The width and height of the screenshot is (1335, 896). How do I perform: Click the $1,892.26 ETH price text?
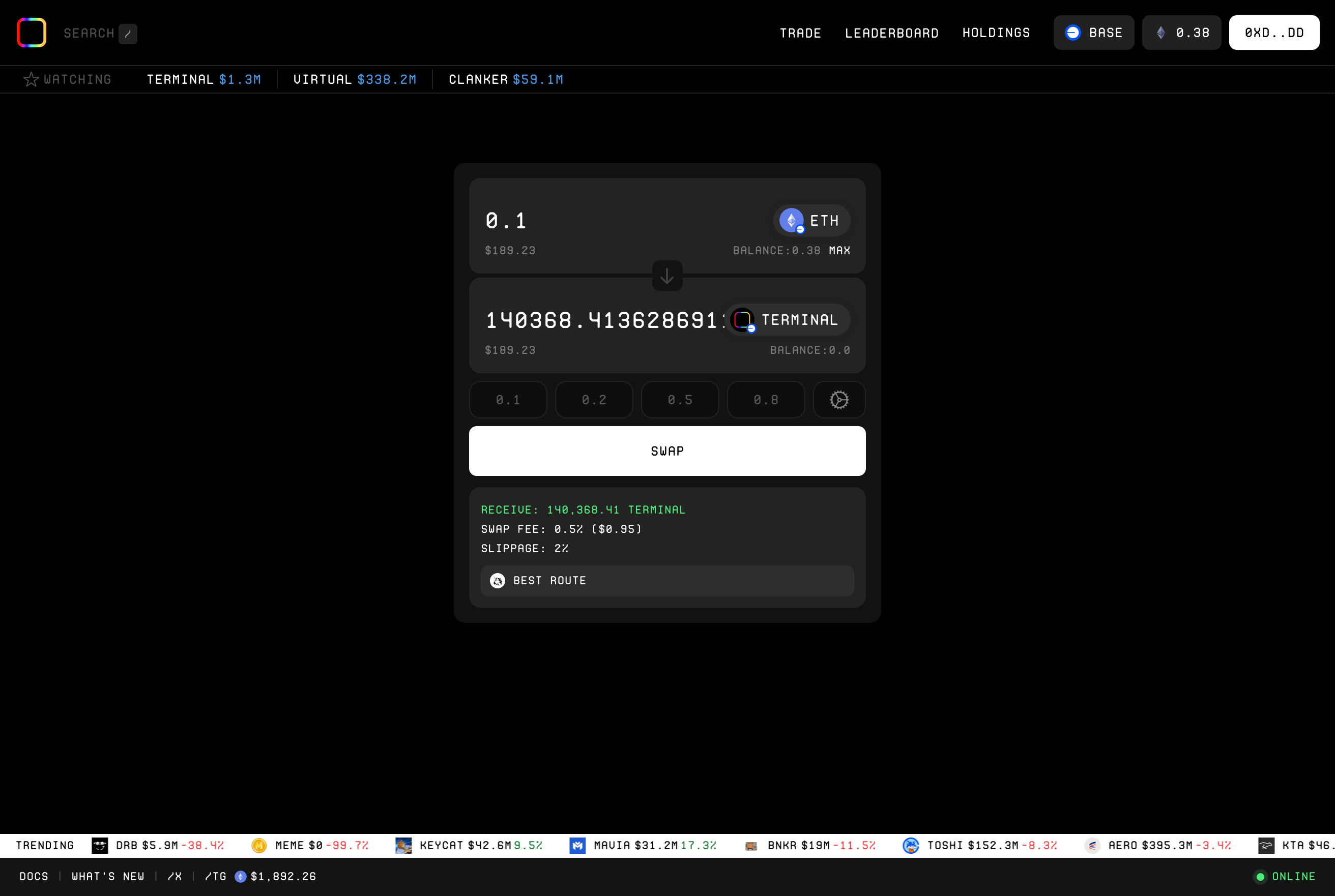[283, 877]
